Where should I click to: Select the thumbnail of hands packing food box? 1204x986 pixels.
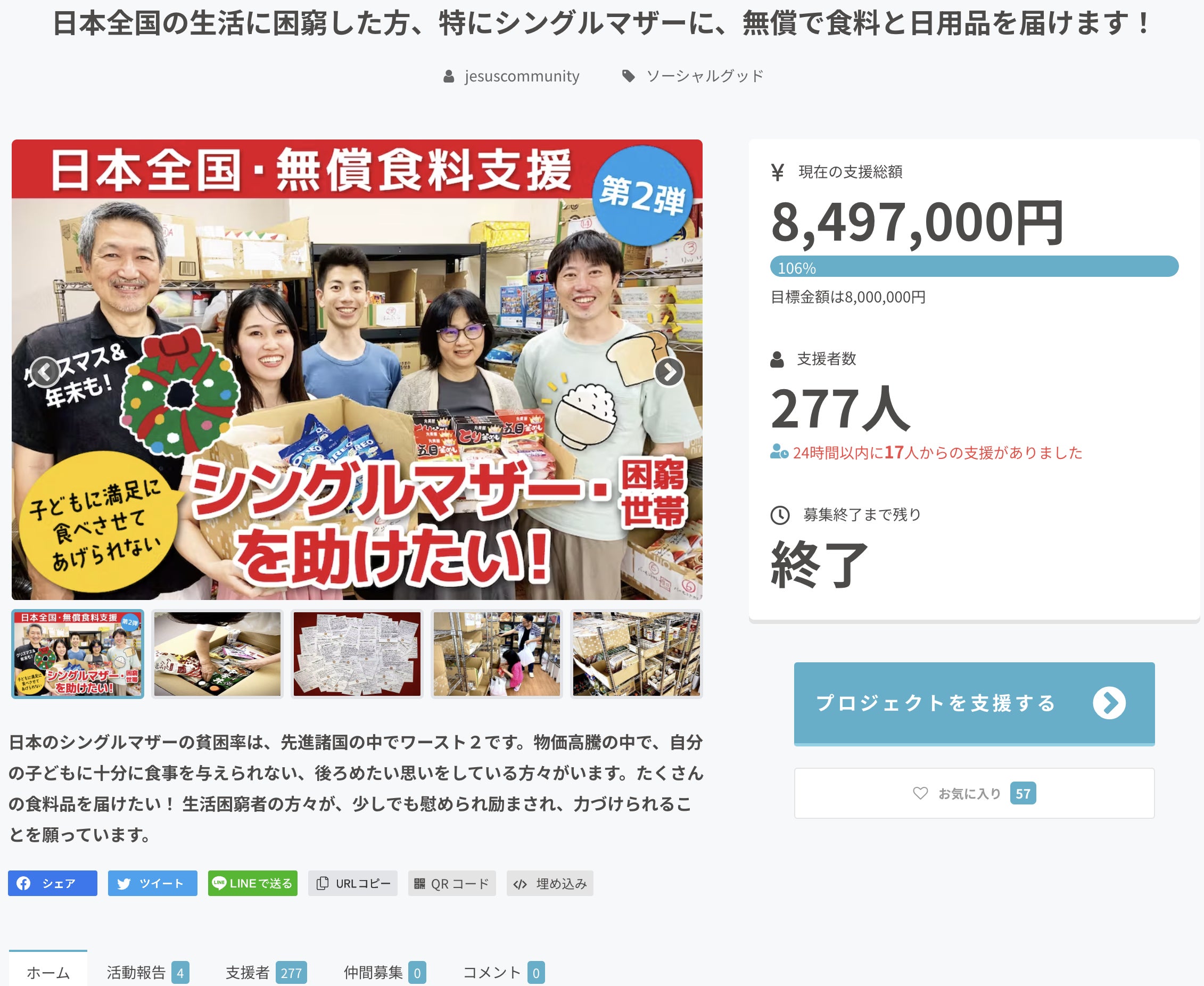(x=218, y=654)
